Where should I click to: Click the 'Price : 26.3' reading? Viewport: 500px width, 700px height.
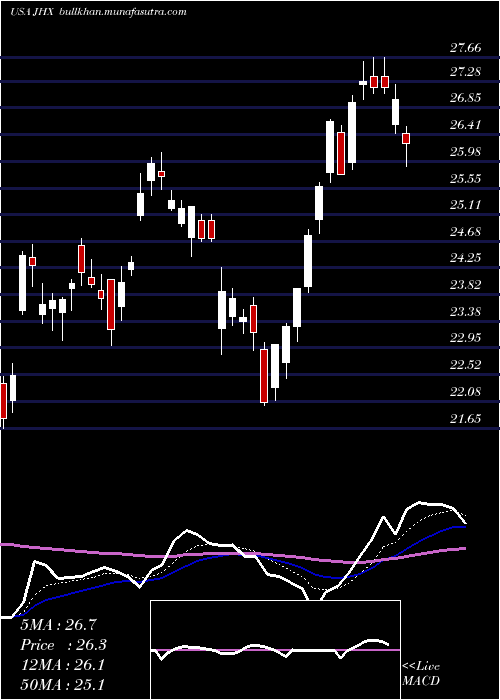point(64,645)
